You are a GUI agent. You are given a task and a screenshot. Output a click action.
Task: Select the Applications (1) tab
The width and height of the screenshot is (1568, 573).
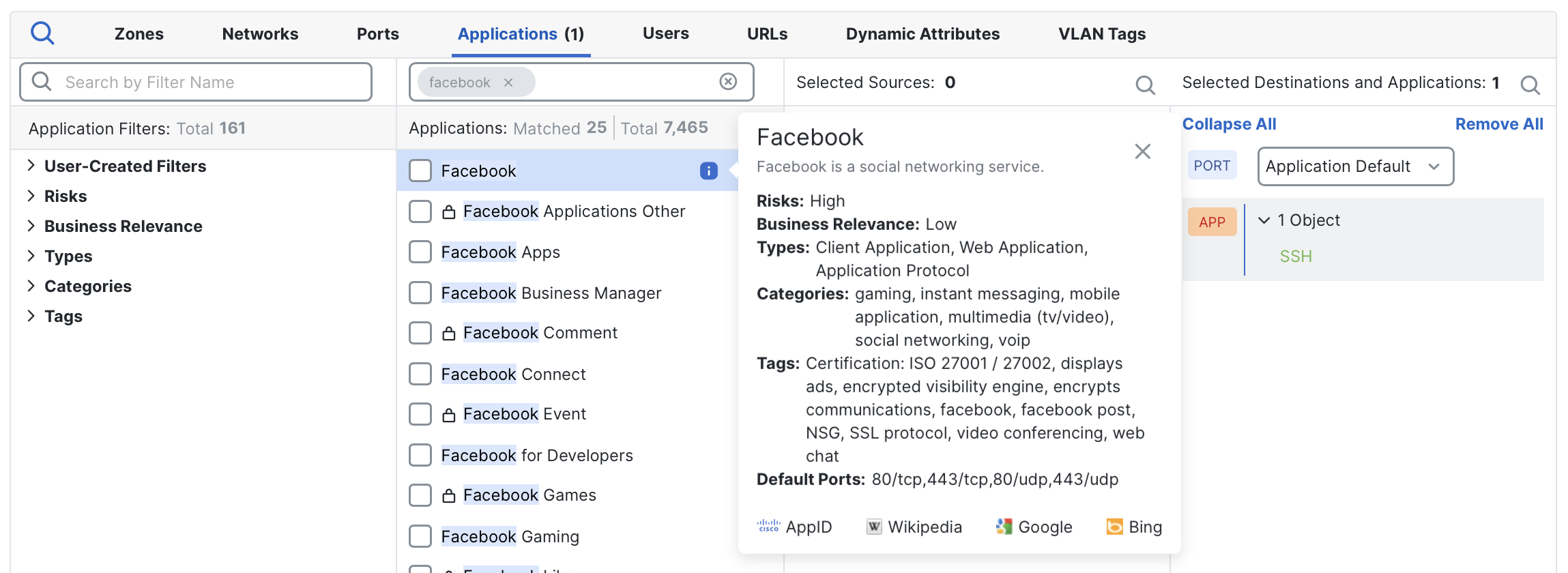(x=521, y=34)
